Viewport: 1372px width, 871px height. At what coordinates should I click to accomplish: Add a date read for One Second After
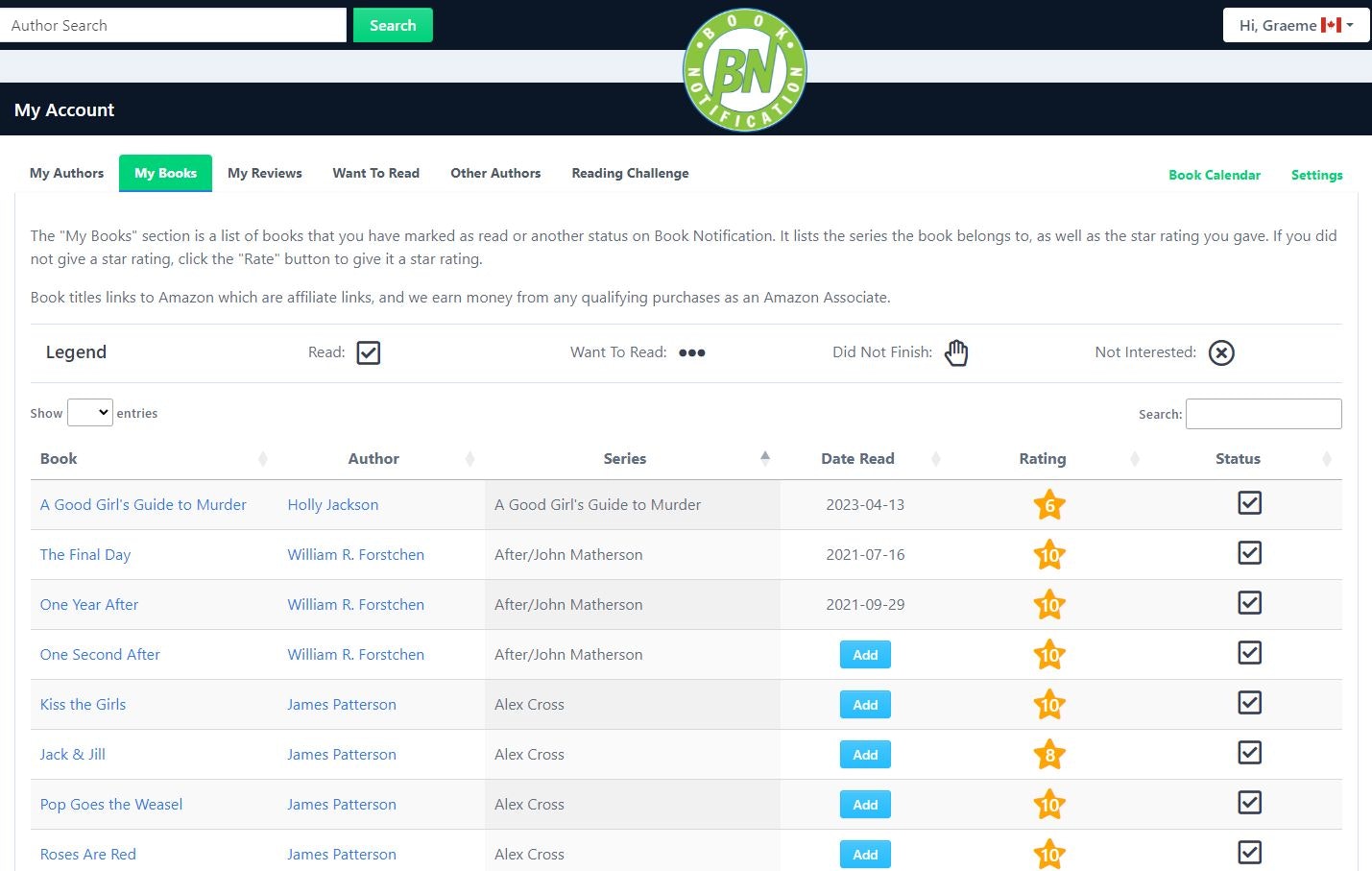pyautogui.click(x=865, y=655)
